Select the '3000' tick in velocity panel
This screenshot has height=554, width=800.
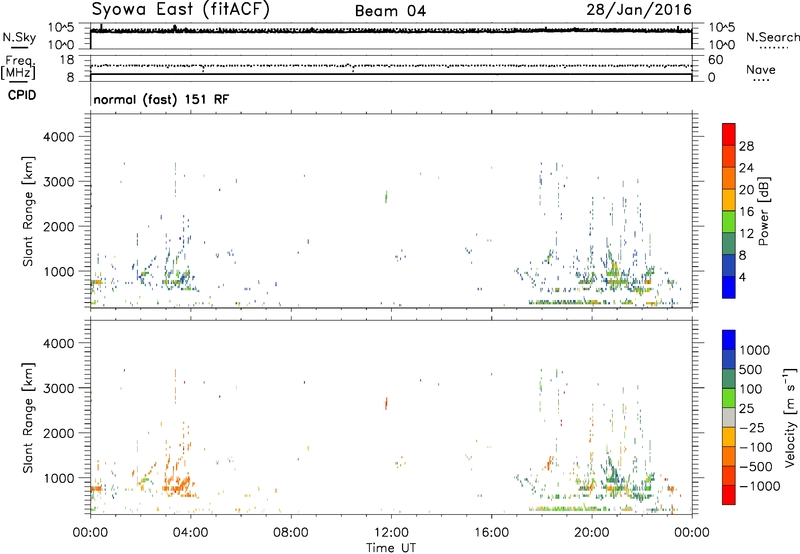point(58,388)
